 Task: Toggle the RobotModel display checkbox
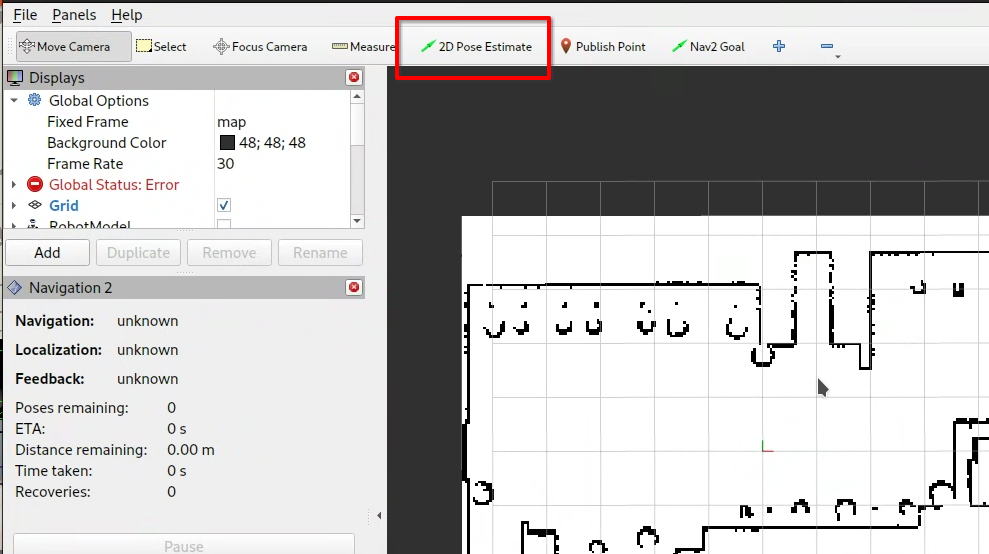click(x=224, y=224)
